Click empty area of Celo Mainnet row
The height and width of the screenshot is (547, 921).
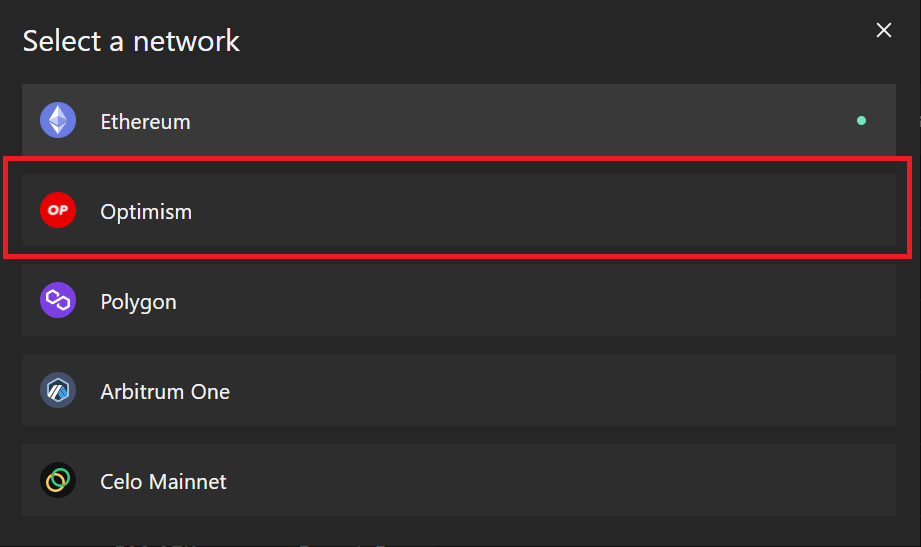pyautogui.click(x=529, y=480)
